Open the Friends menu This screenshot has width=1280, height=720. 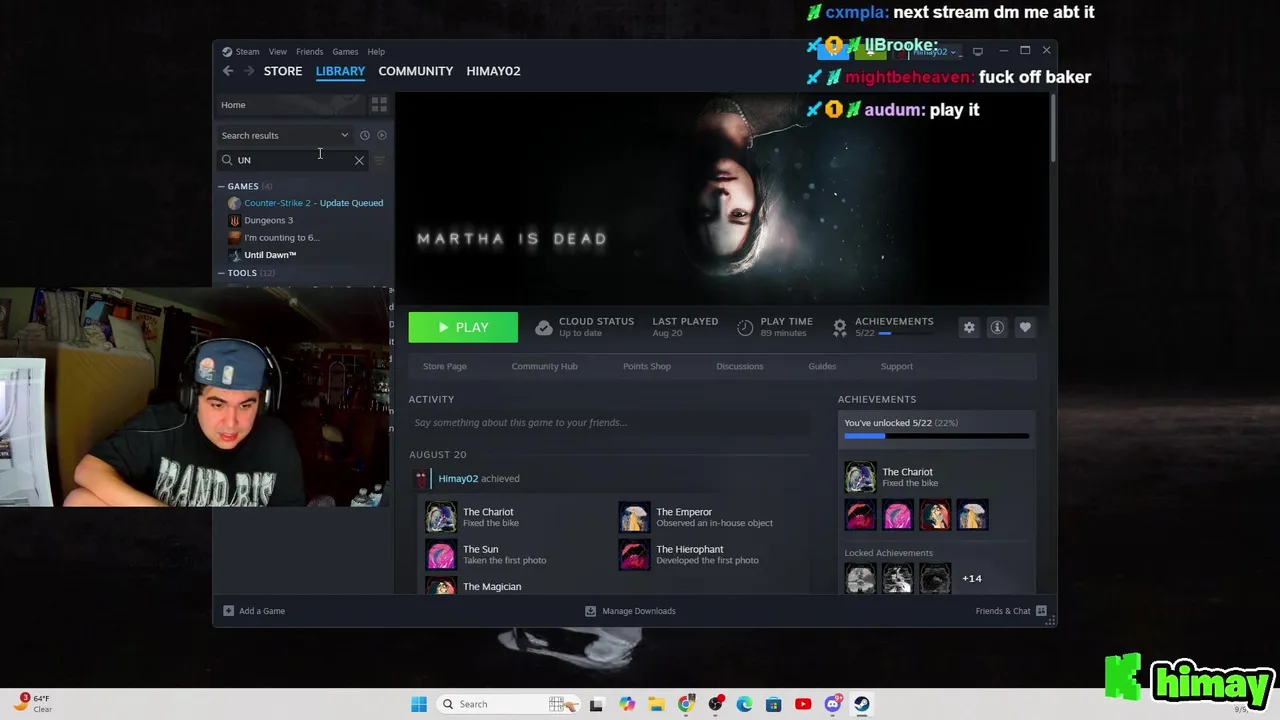309,52
